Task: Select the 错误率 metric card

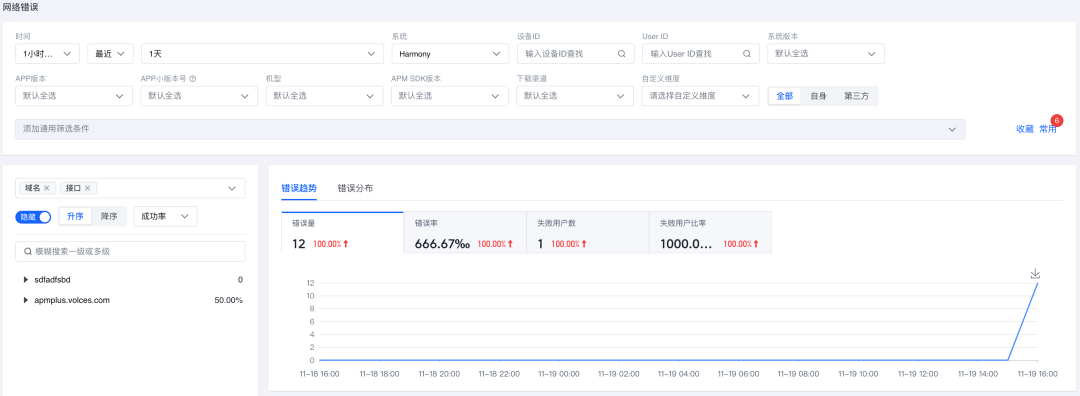Action: tap(465, 233)
